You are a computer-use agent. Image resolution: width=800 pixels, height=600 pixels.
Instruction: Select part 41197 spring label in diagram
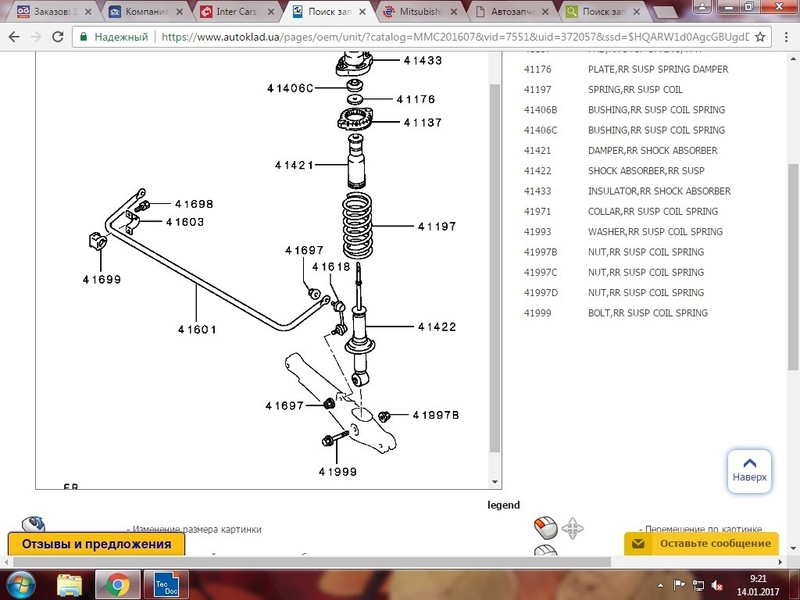coord(436,227)
